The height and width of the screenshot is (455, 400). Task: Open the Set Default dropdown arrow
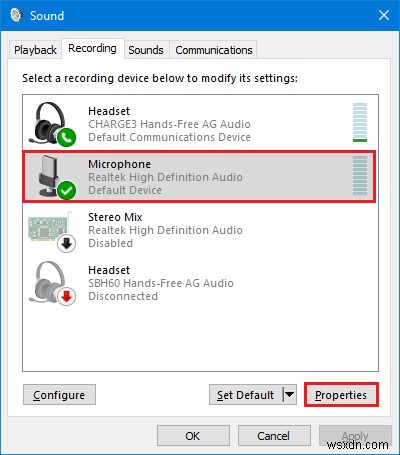(290, 395)
